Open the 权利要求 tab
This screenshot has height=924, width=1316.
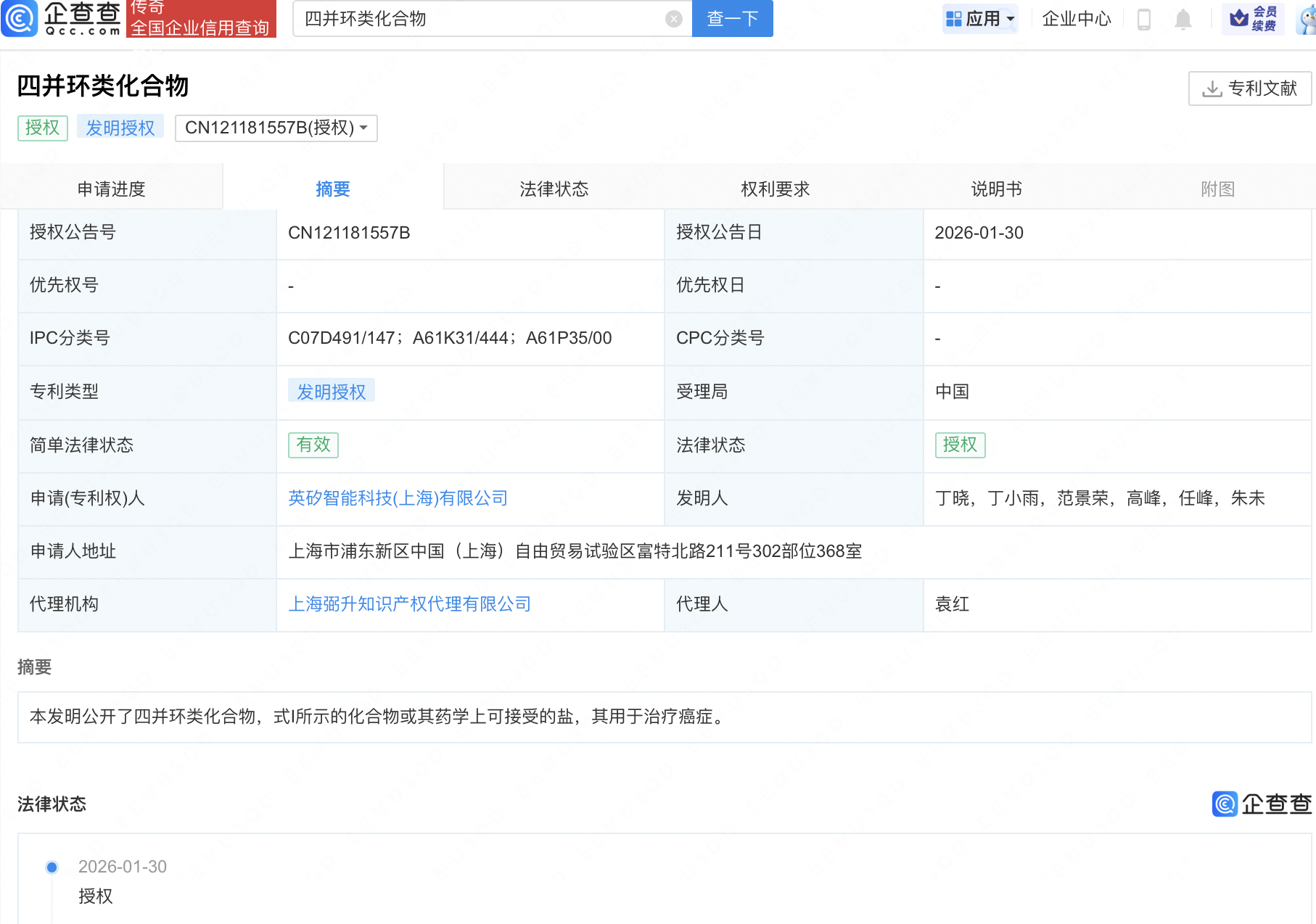[775, 189]
